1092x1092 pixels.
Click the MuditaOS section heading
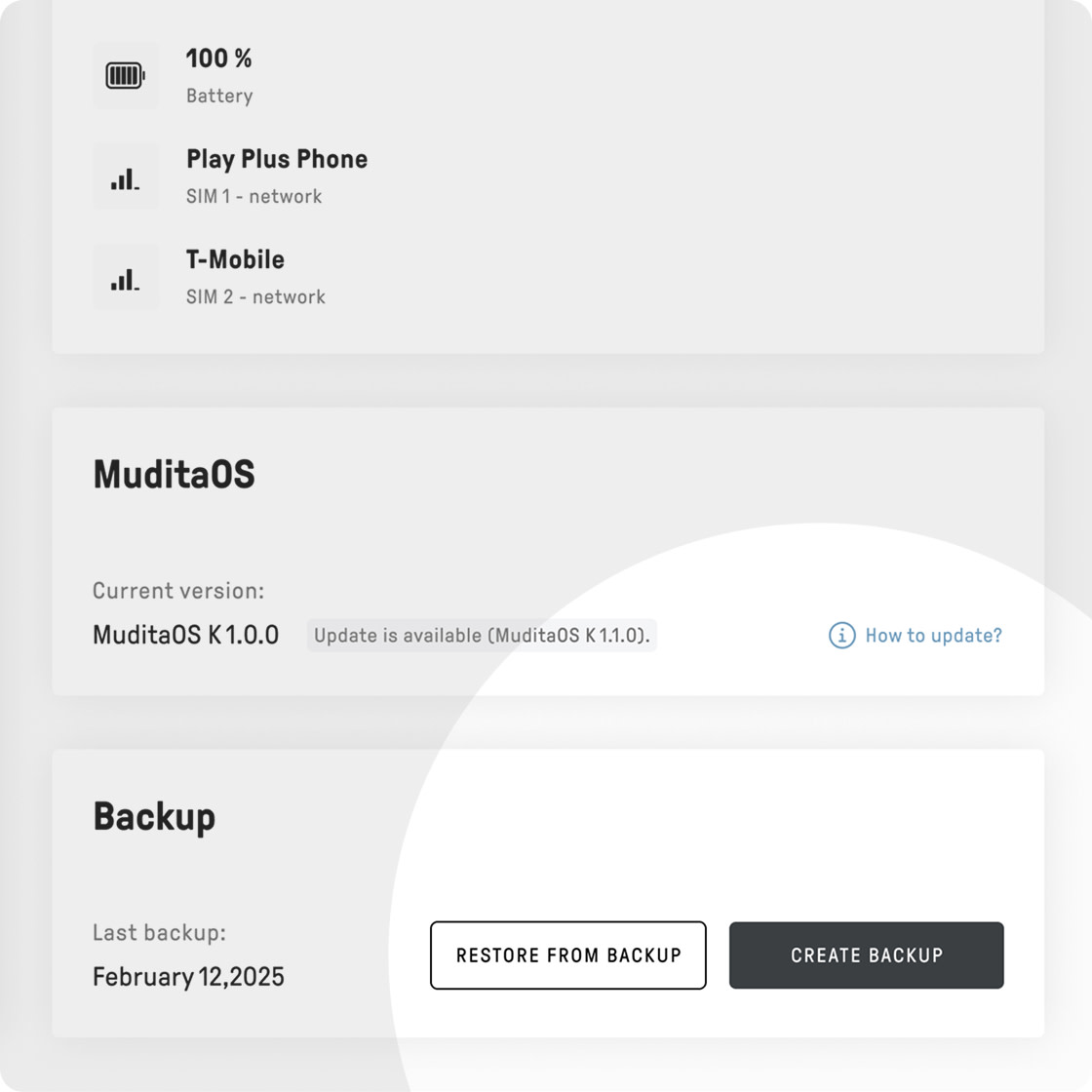(x=175, y=474)
